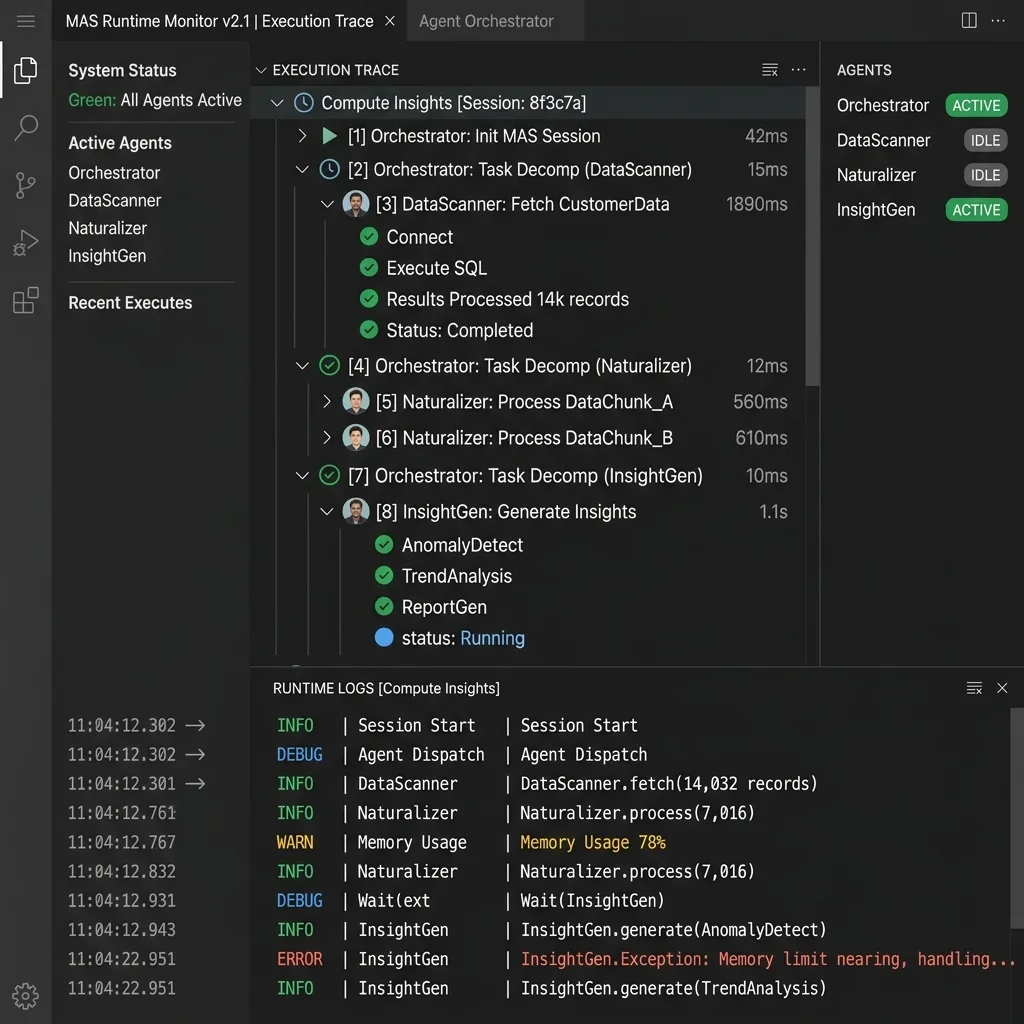This screenshot has width=1024, height=1024.
Task: Click check circle on step [4] Naturalizer
Action: (x=329, y=366)
